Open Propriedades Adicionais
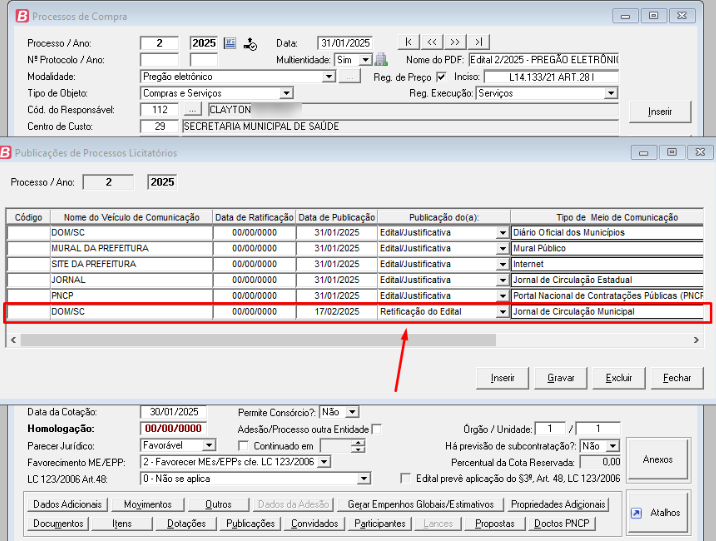This screenshot has height=541, width=716. (x=558, y=504)
